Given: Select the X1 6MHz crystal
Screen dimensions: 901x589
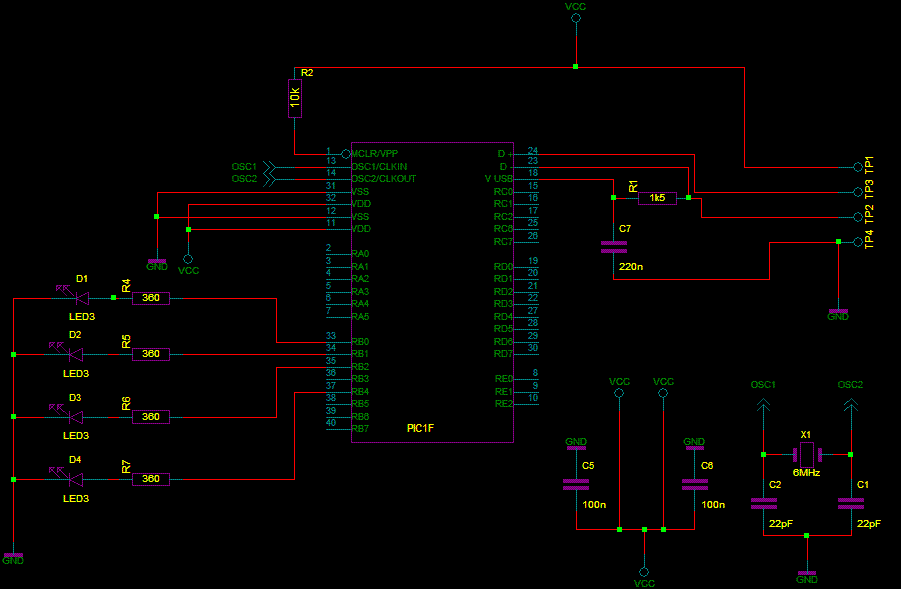Looking at the screenshot, I should [807, 454].
